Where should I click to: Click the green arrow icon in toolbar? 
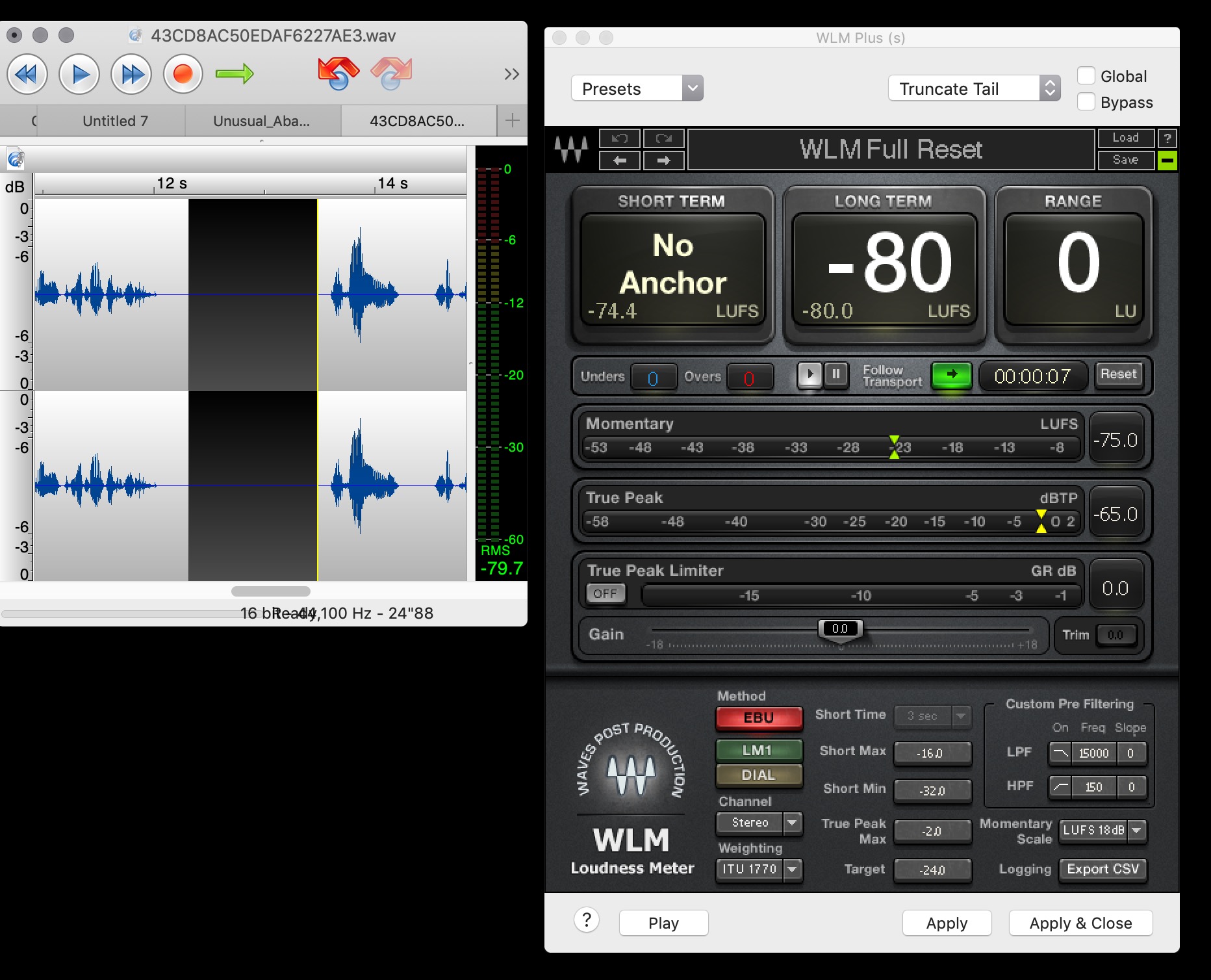[x=235, y=74]
